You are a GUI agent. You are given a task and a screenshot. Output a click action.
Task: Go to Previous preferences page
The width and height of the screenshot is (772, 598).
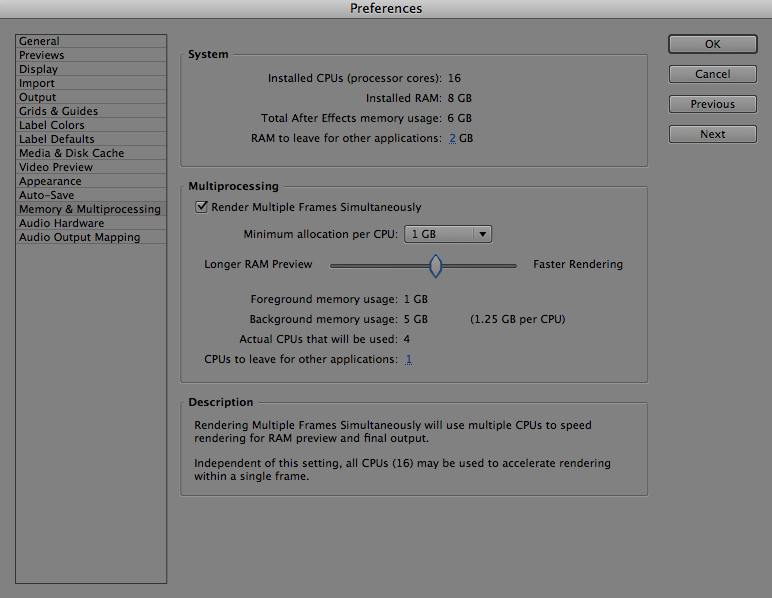[712, 104]
